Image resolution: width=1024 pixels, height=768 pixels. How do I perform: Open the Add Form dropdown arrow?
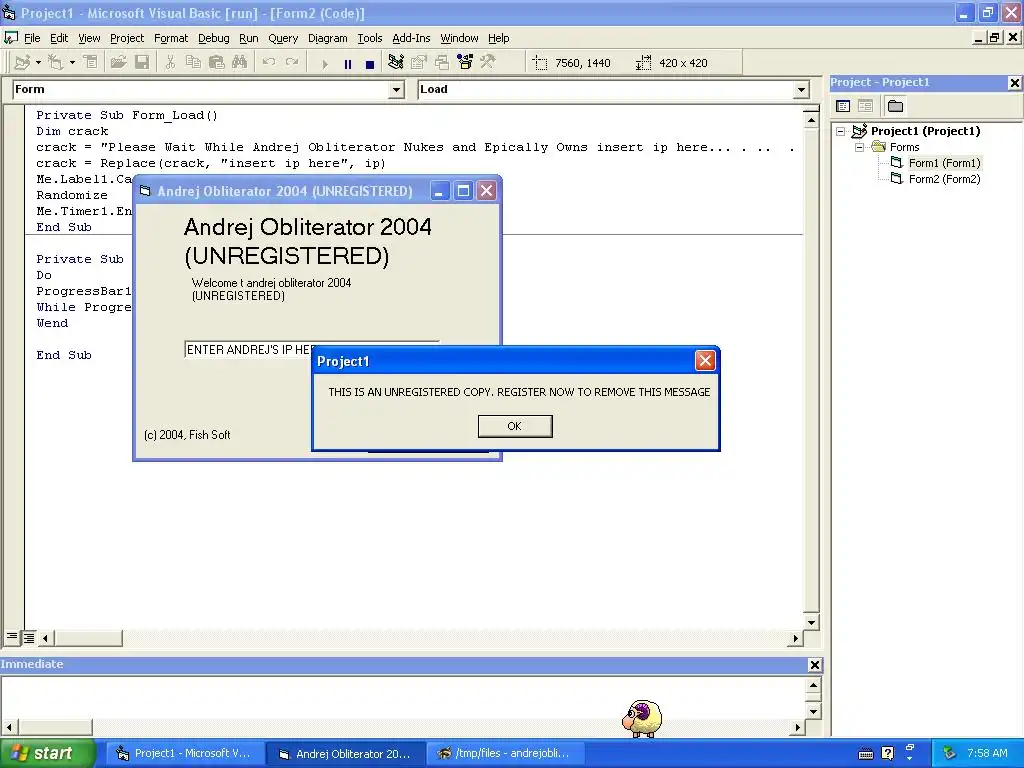click(72, 63)
